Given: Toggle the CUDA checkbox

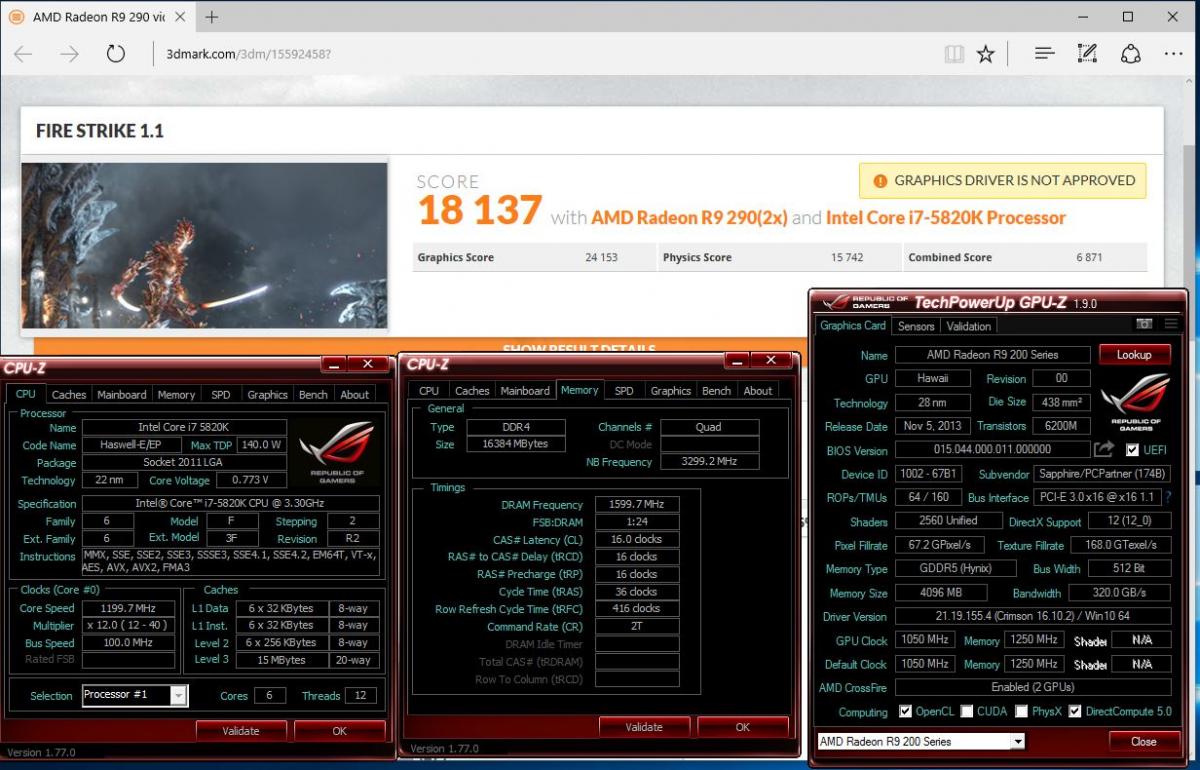Looking at the screenshot, I should [x=967, y=711].
